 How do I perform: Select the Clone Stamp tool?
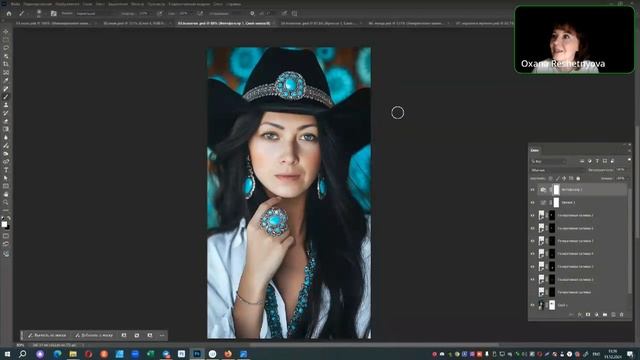[x=6, y=105]
